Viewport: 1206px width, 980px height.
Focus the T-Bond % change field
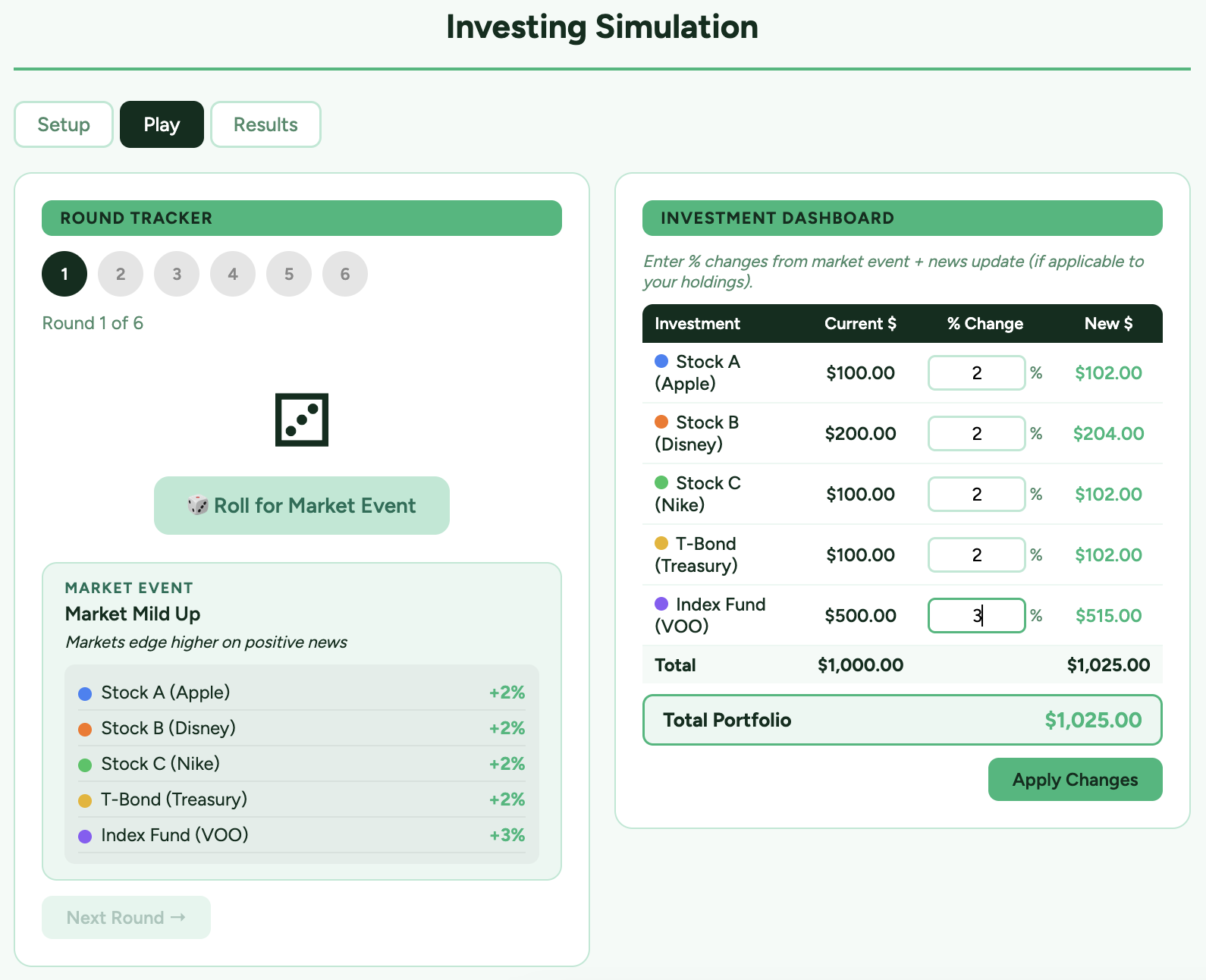tap(976, 554)
